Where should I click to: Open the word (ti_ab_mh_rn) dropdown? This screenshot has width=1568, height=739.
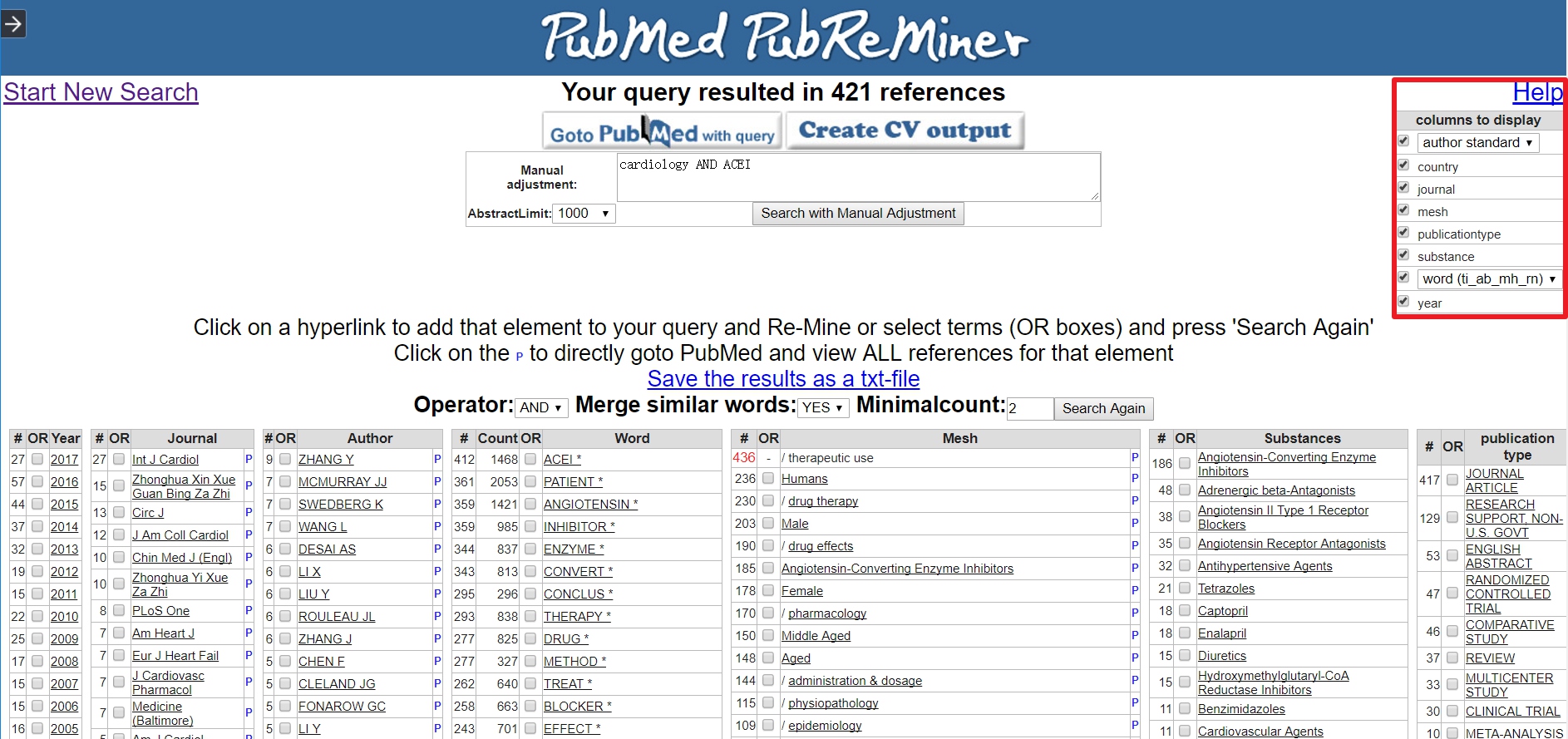pos(1489,278)
